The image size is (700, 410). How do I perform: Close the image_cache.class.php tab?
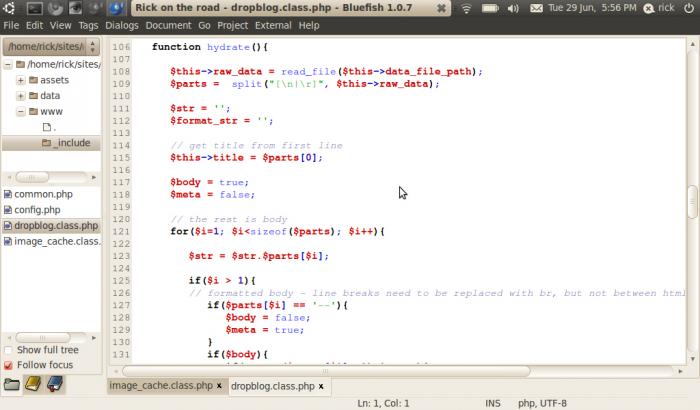pos(219,386)
